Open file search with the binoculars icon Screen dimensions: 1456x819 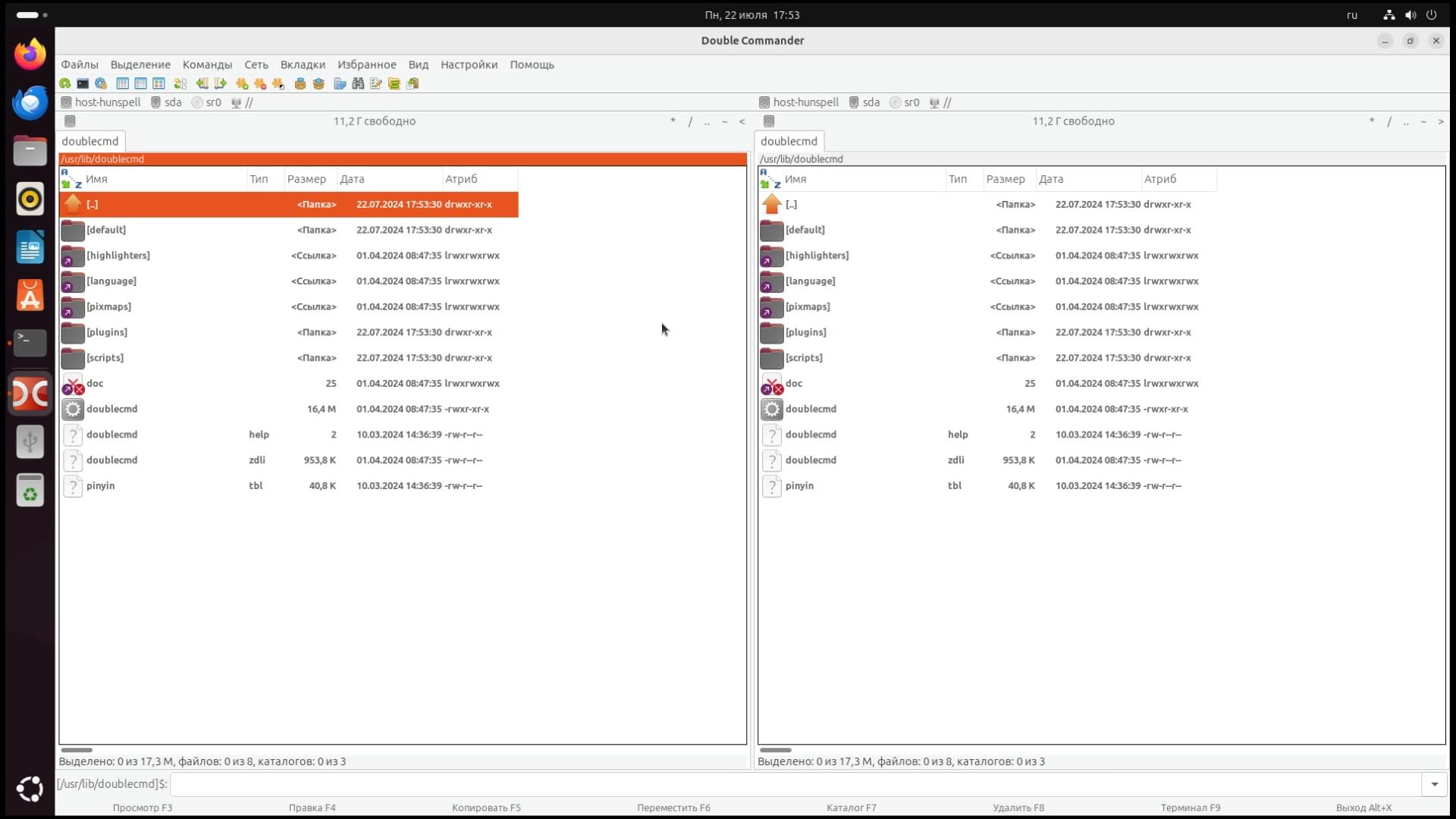click(x=358, y=83)
